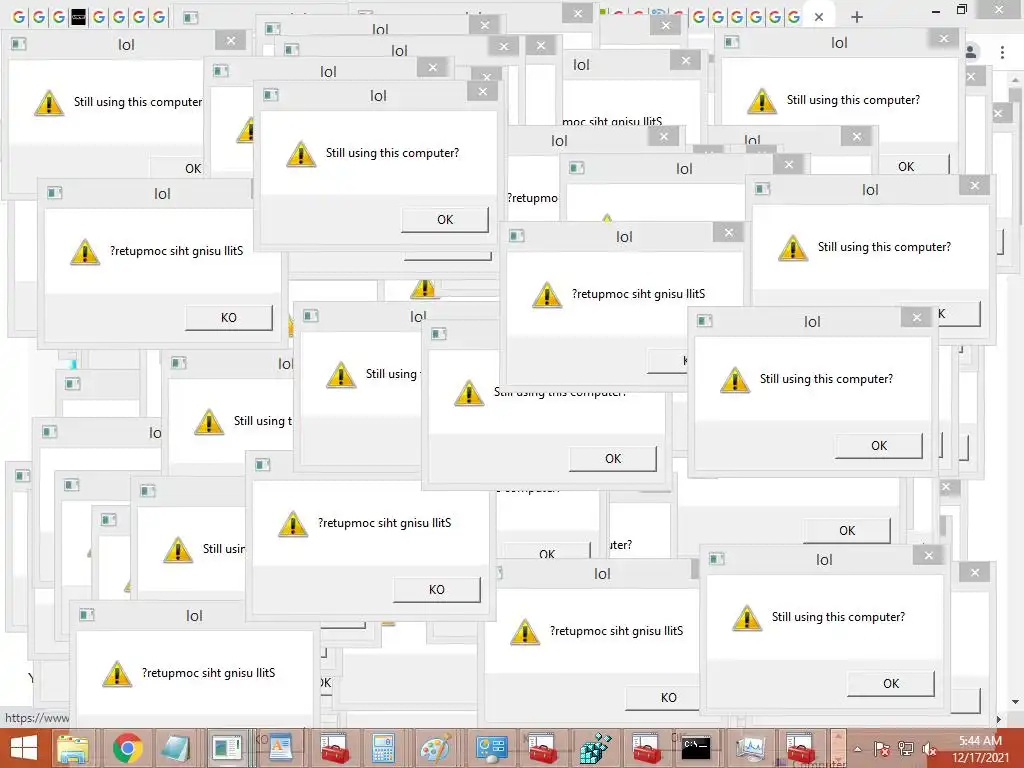Close the active Chrome tab
Screen dimensions: 1024x768
pyautogui.click(x=819, y=17)
